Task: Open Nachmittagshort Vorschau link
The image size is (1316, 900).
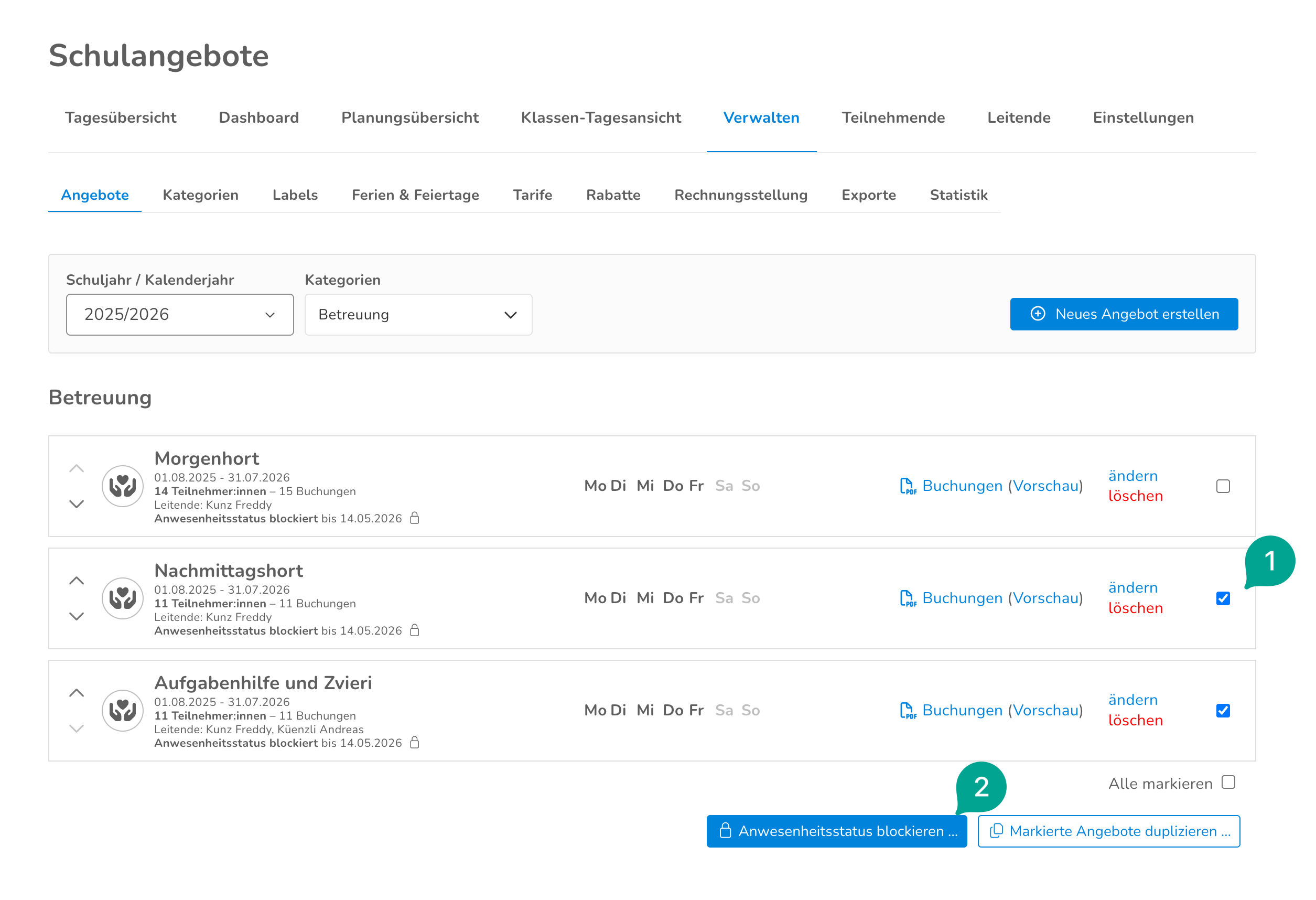Action: 1045,598
